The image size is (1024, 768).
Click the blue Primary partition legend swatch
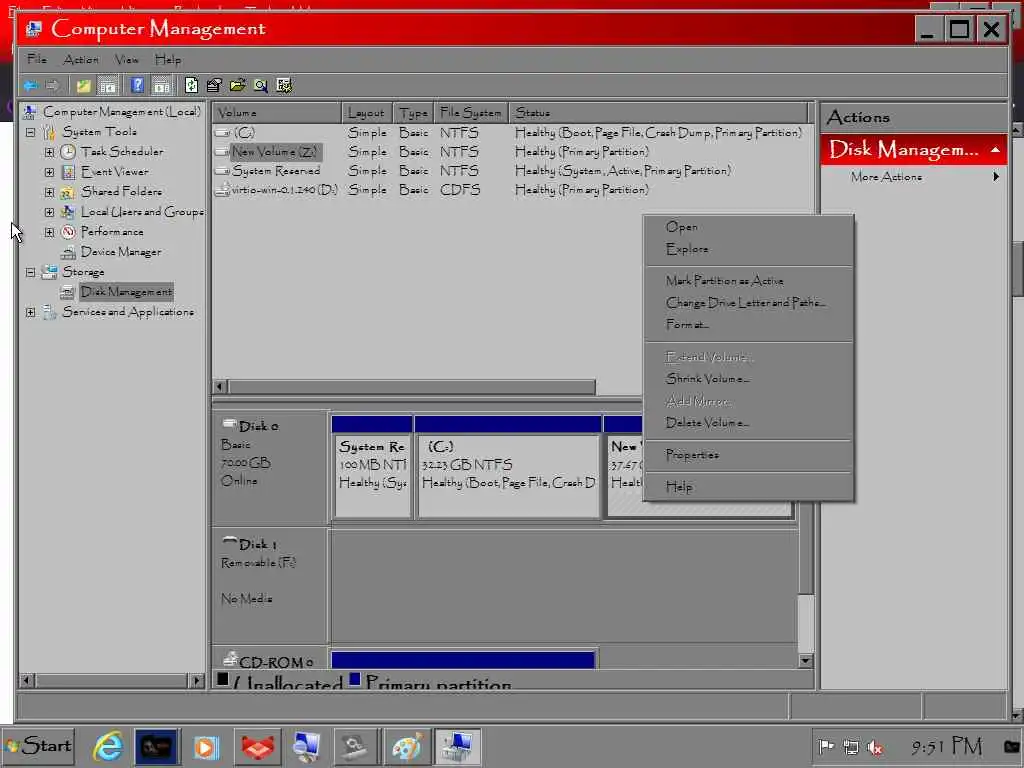(355, 680)
